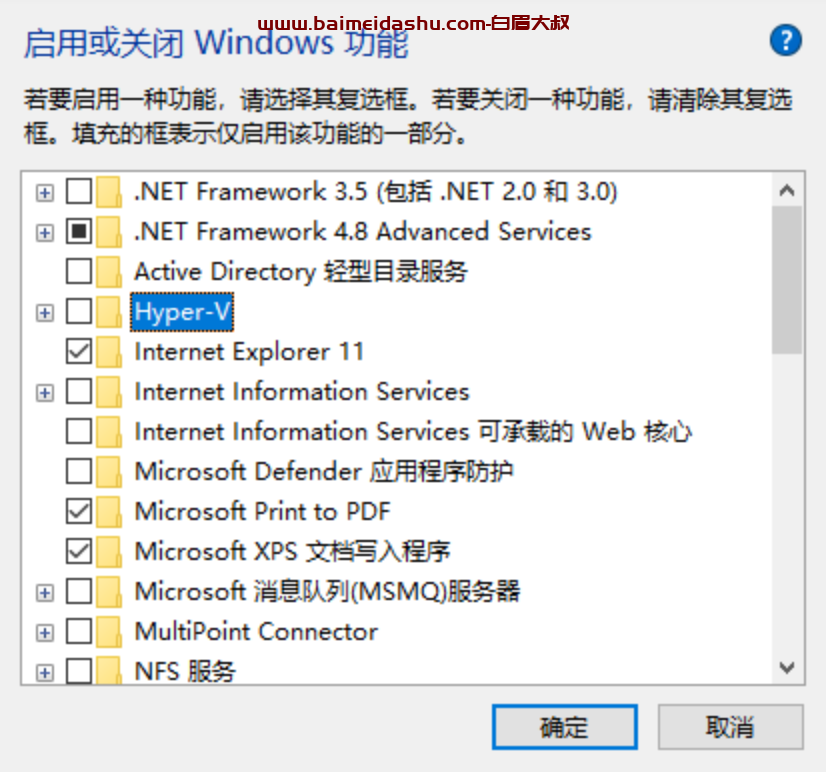This screenshot has width=826, height=772.
Task: Click the blue help question mark icon
Action: click(786, 41)
